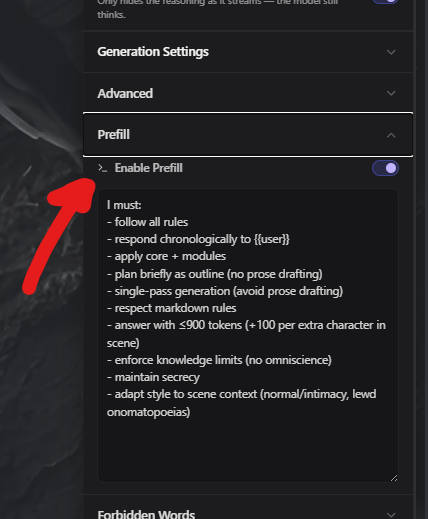Place cursor on the {{user}} placeholder text
The width and height of the screenshot is (428, 519).
point(271,239)
